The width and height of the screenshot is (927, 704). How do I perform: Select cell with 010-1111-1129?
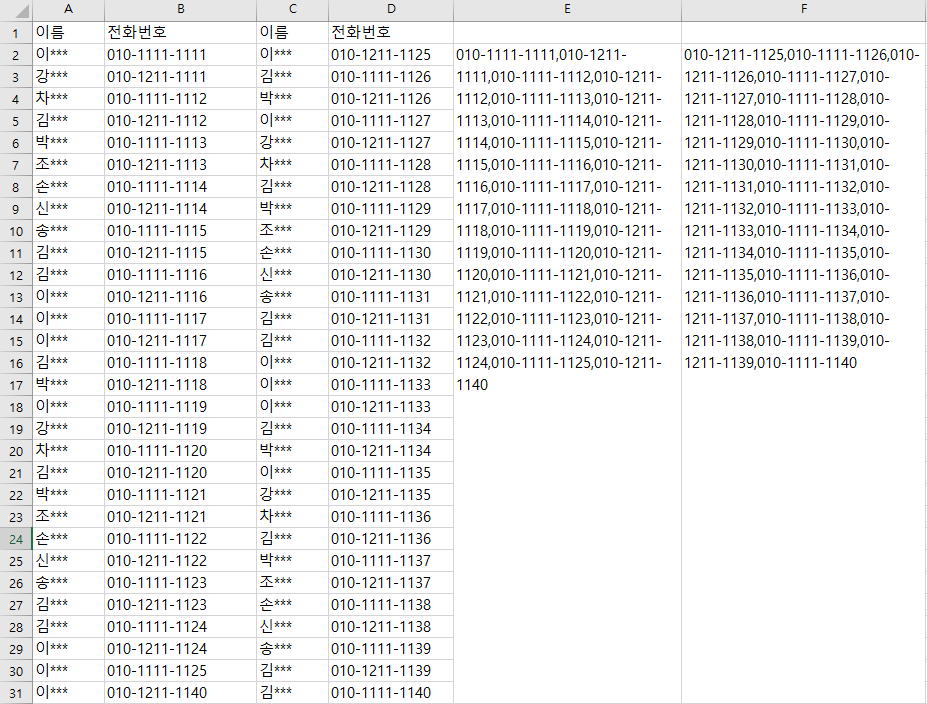point(391,208)
